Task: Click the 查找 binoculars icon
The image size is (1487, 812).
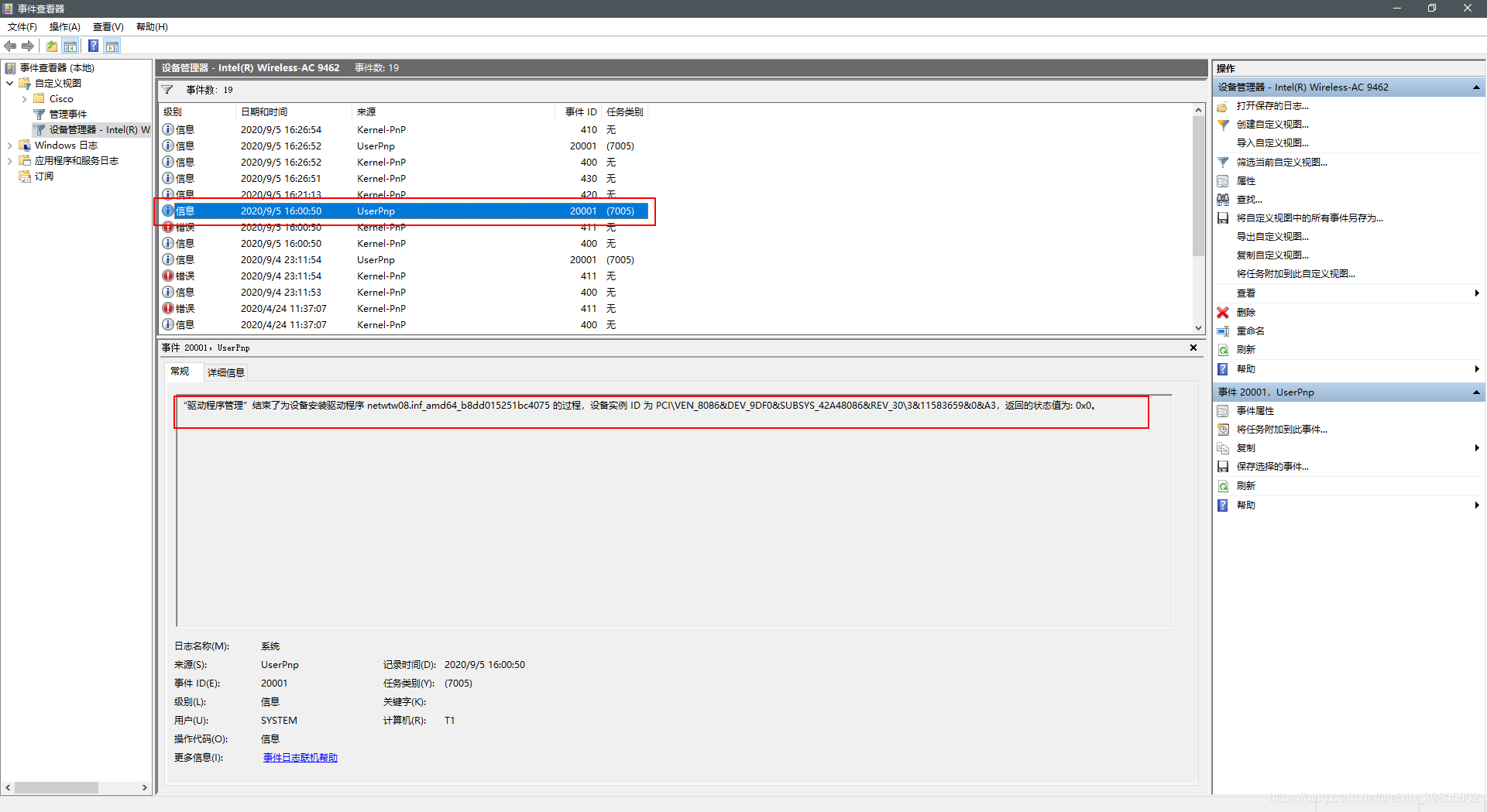Action: pyautogui.click(x=1223, y=200)
